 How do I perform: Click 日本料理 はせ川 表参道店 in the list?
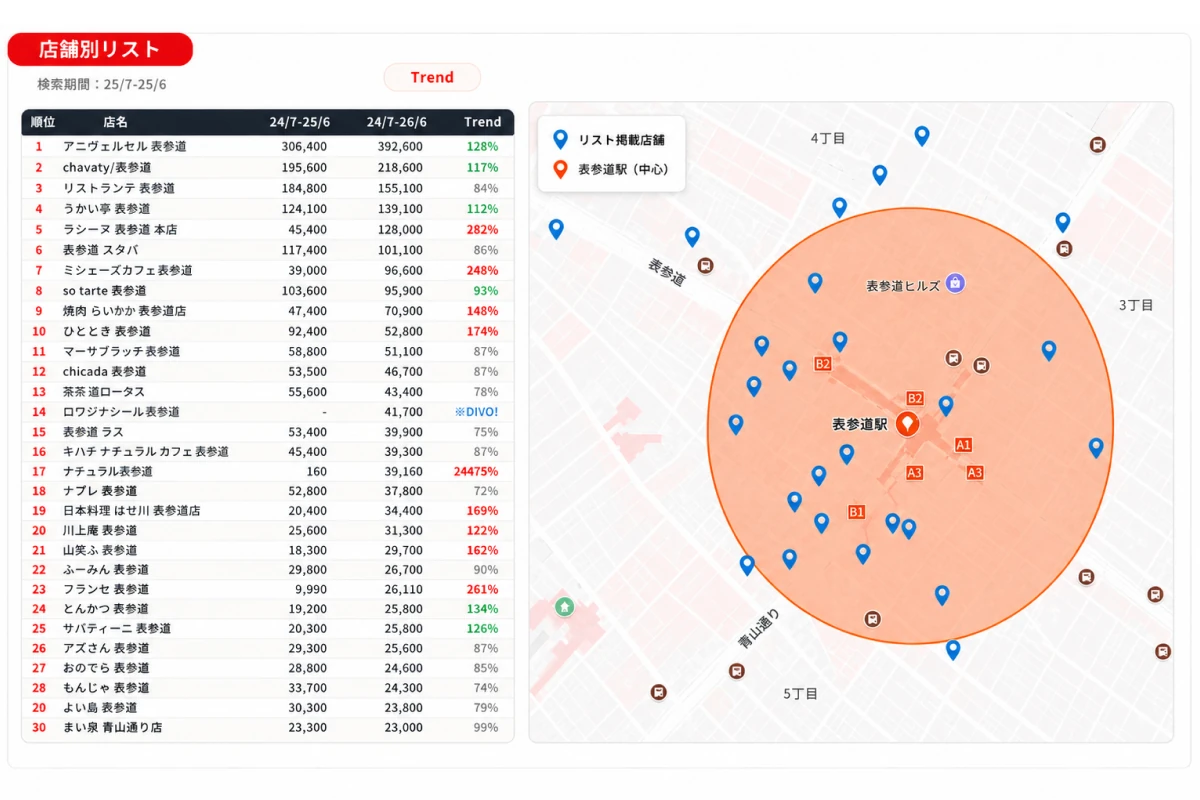[132, 510]
